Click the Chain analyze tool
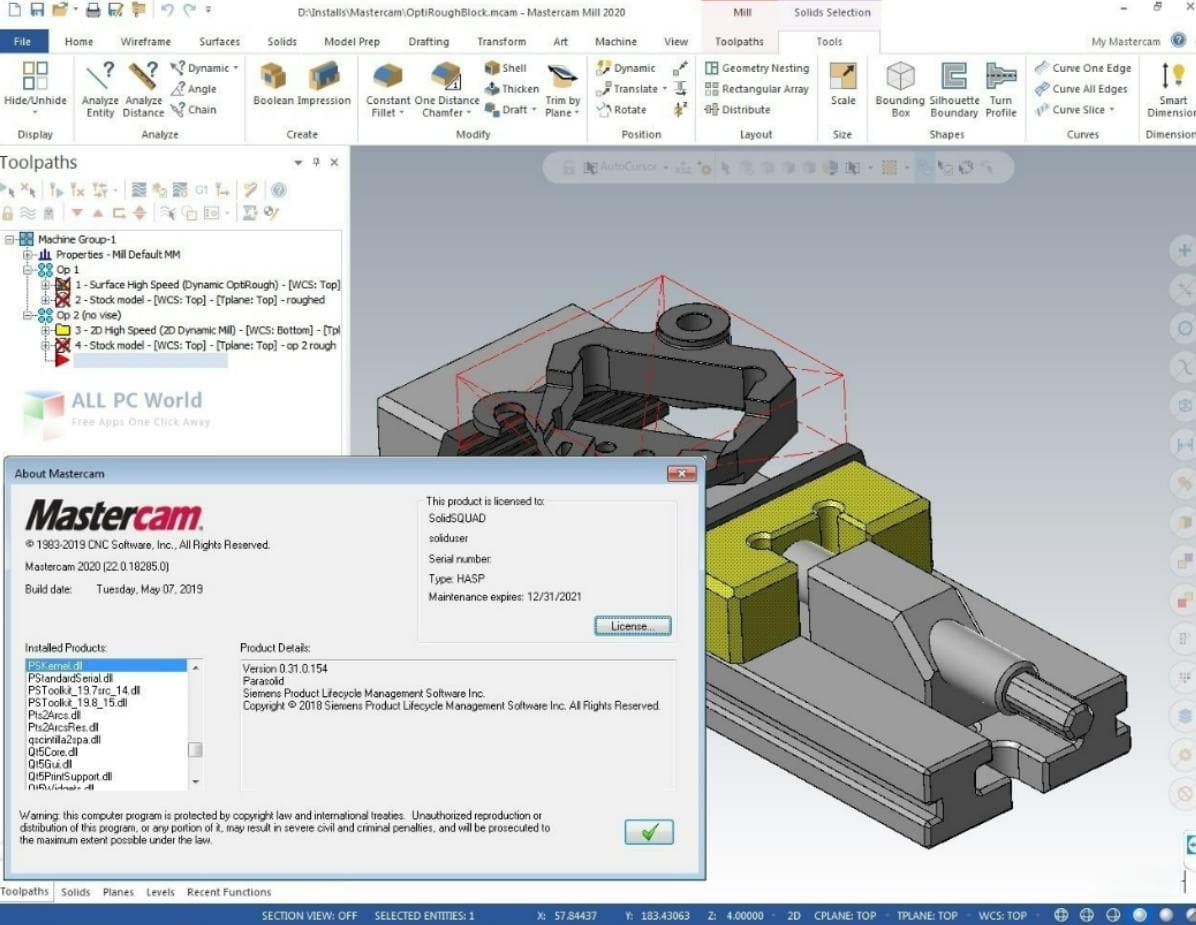 pyautogui.click(x=194, y=110)
